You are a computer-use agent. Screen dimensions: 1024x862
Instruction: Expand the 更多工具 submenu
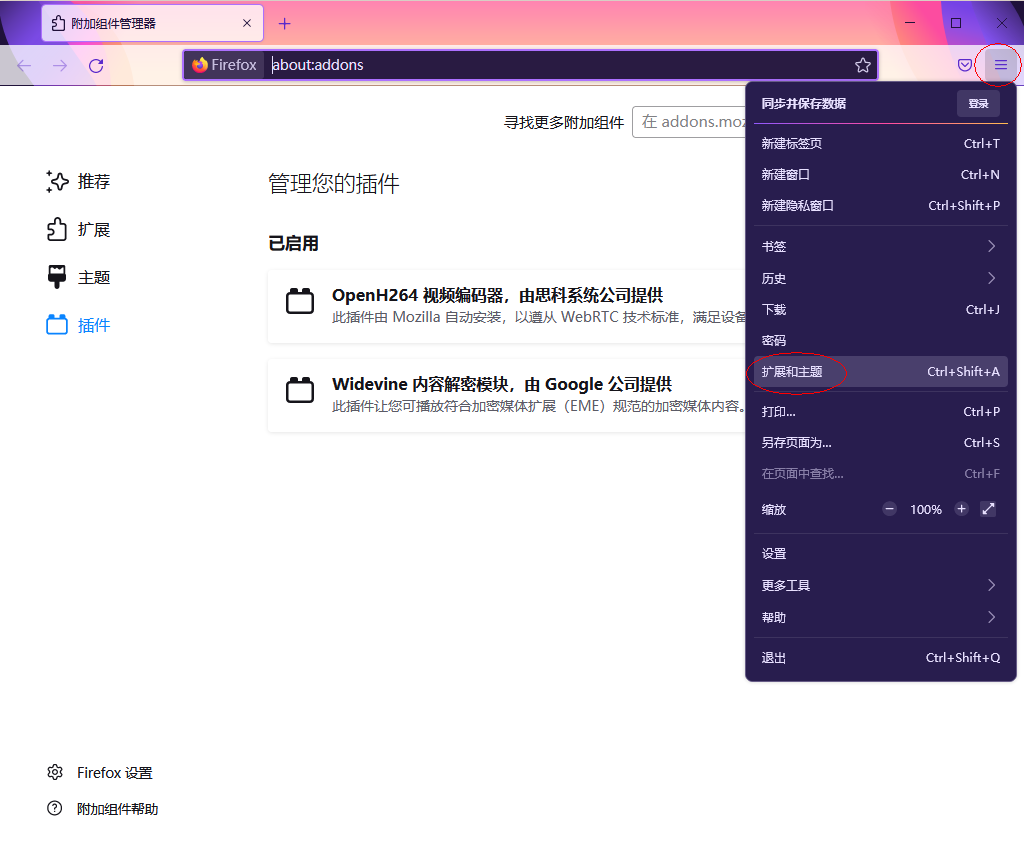[x=880, y=585]
